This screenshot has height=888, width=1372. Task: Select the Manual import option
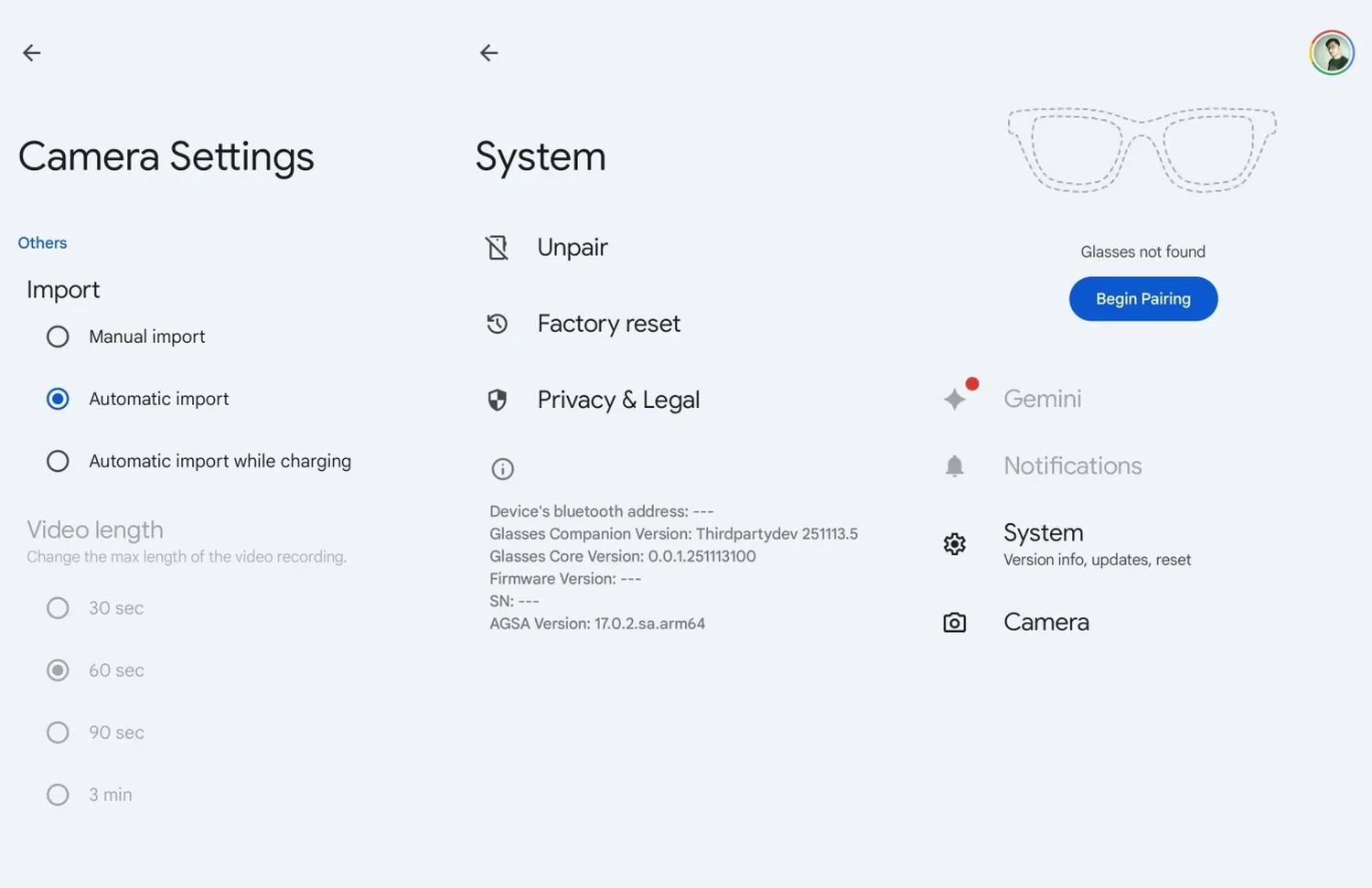point(58,337)
